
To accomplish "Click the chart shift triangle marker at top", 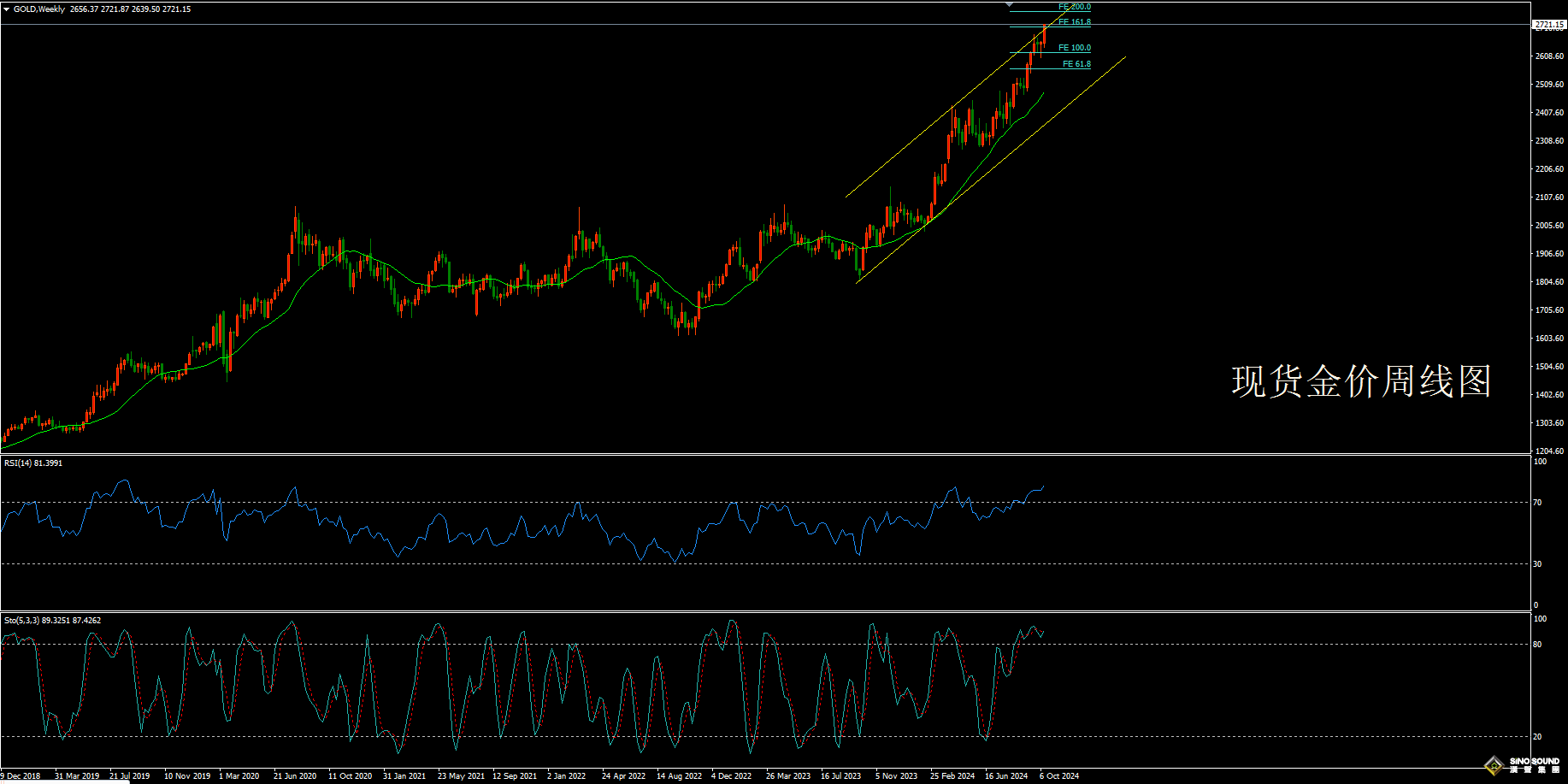I will coord(1010,5).
